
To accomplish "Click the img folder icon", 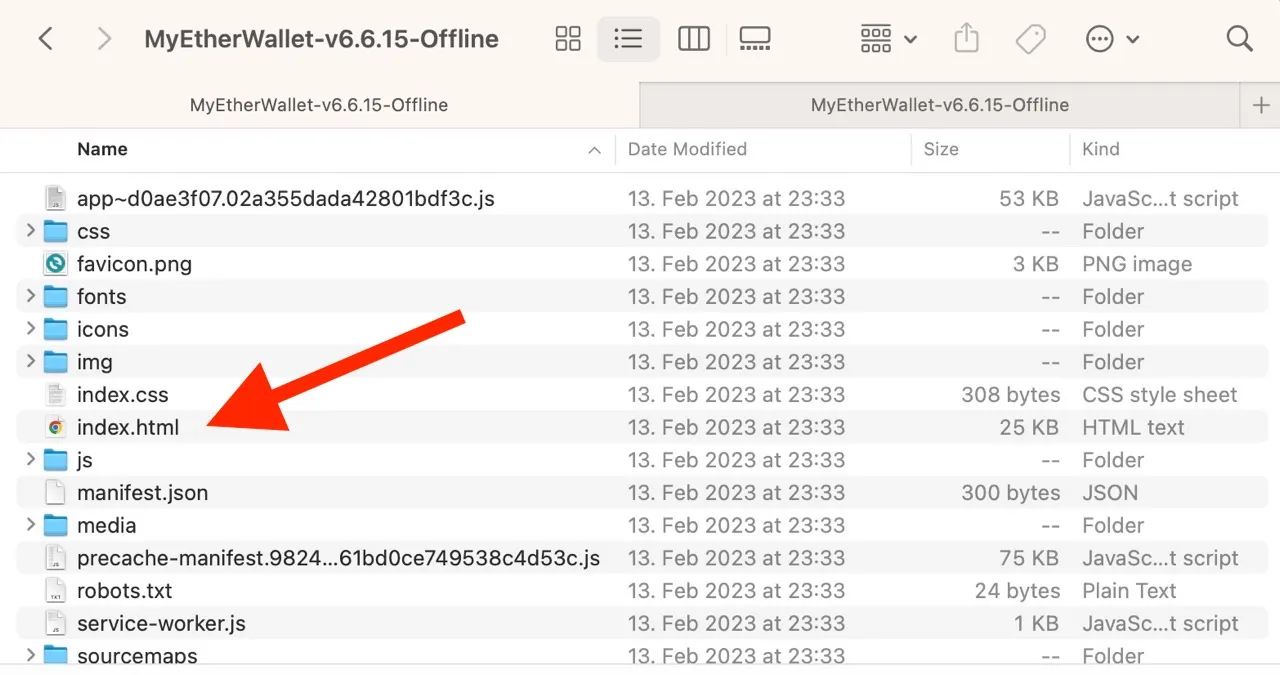I will pyautogui.click(x=56, y=361).
